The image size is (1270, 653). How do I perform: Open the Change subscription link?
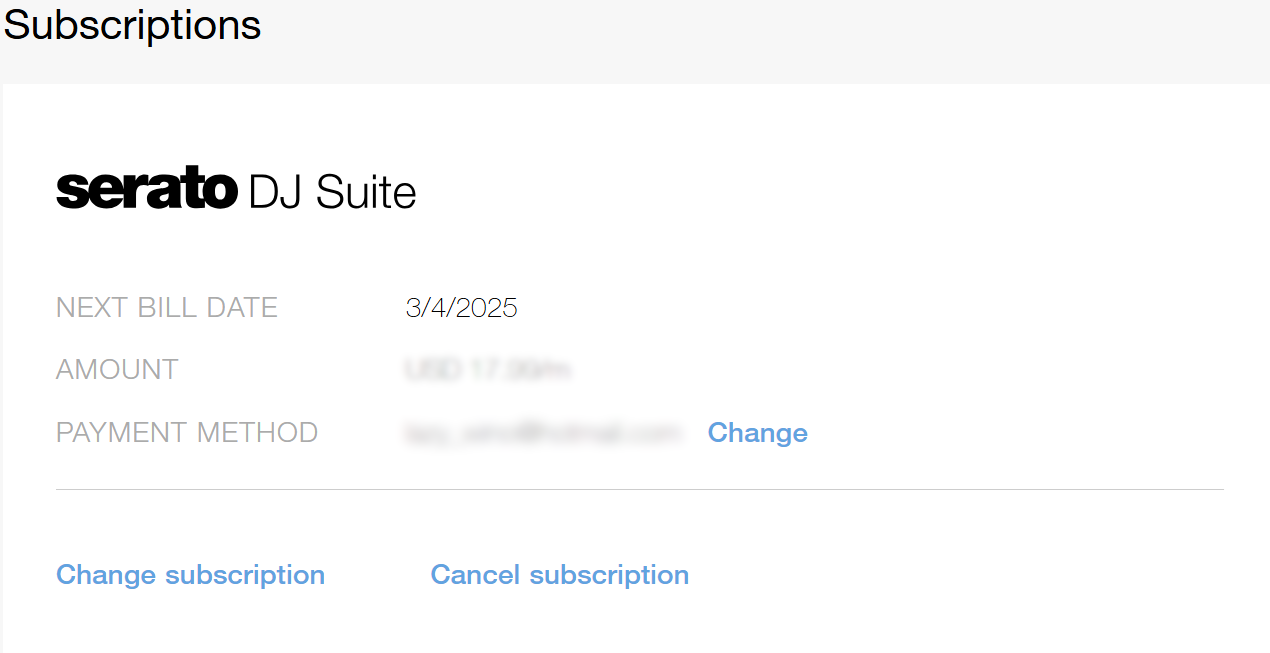(x=190, y=575)
